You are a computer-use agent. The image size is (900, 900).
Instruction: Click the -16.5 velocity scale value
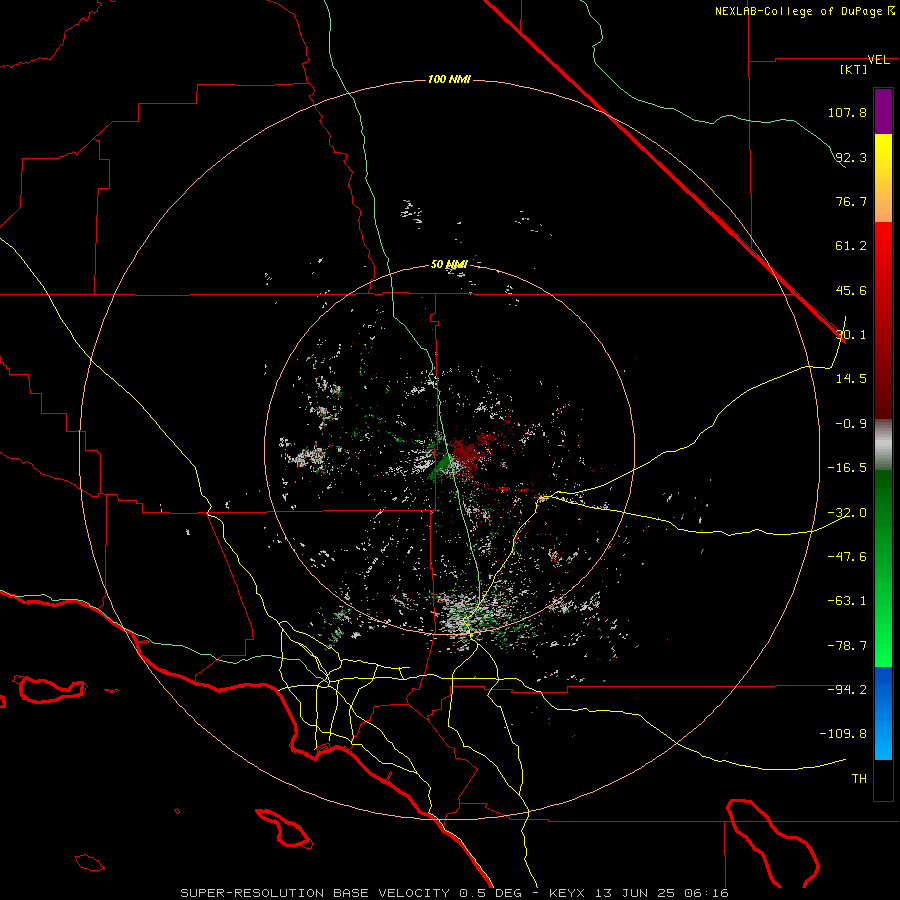coord(847,468)
